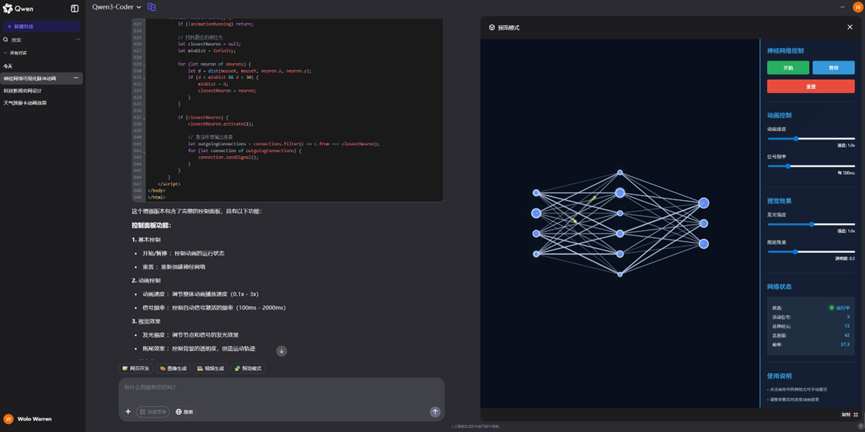Screen dimensions: 865x432
Task: Click the dash icon left of top-right avatar
Action: click(842, 7)
